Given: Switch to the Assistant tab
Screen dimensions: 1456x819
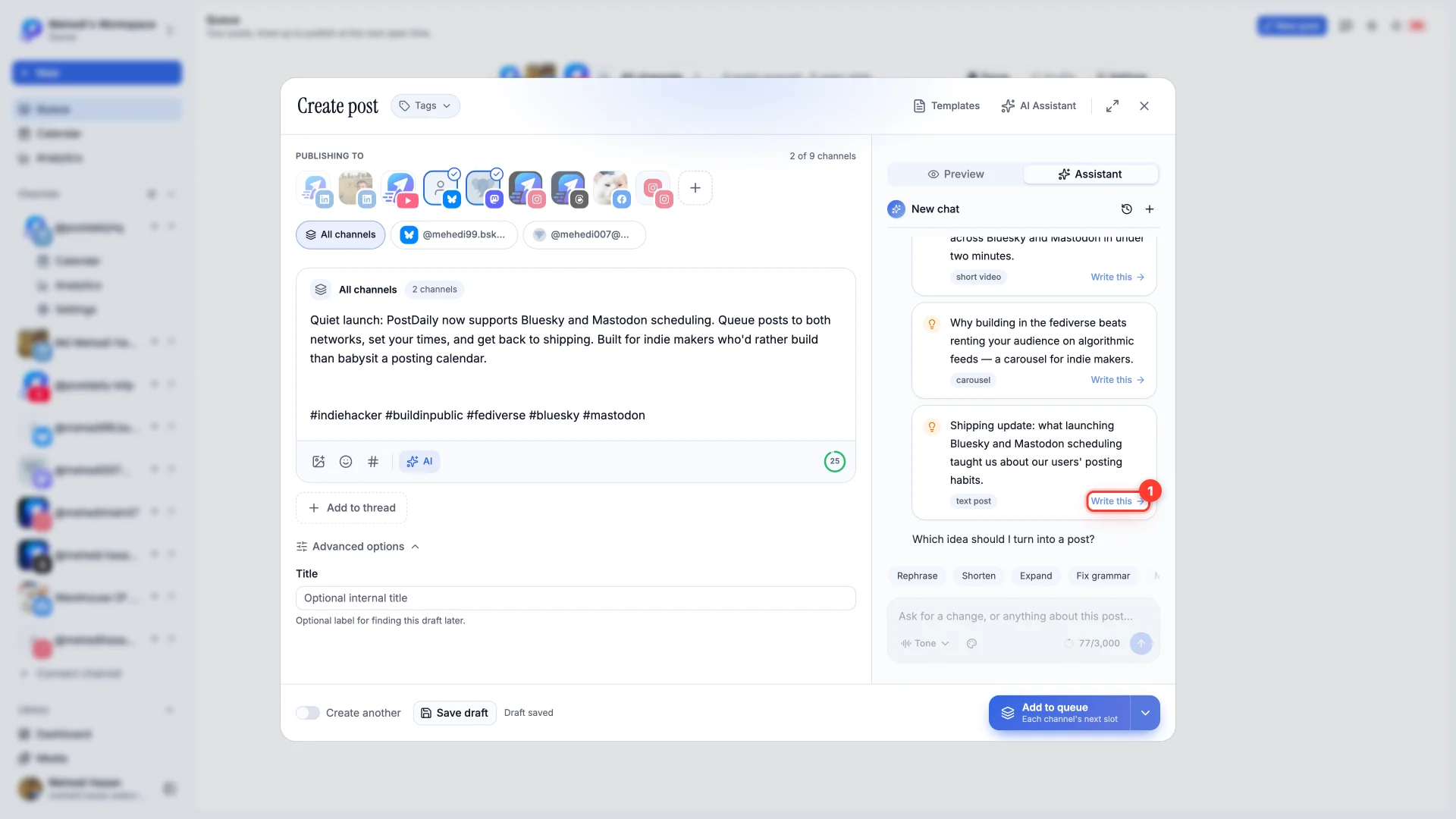Looking at the screenshot, I should 1090,174.
